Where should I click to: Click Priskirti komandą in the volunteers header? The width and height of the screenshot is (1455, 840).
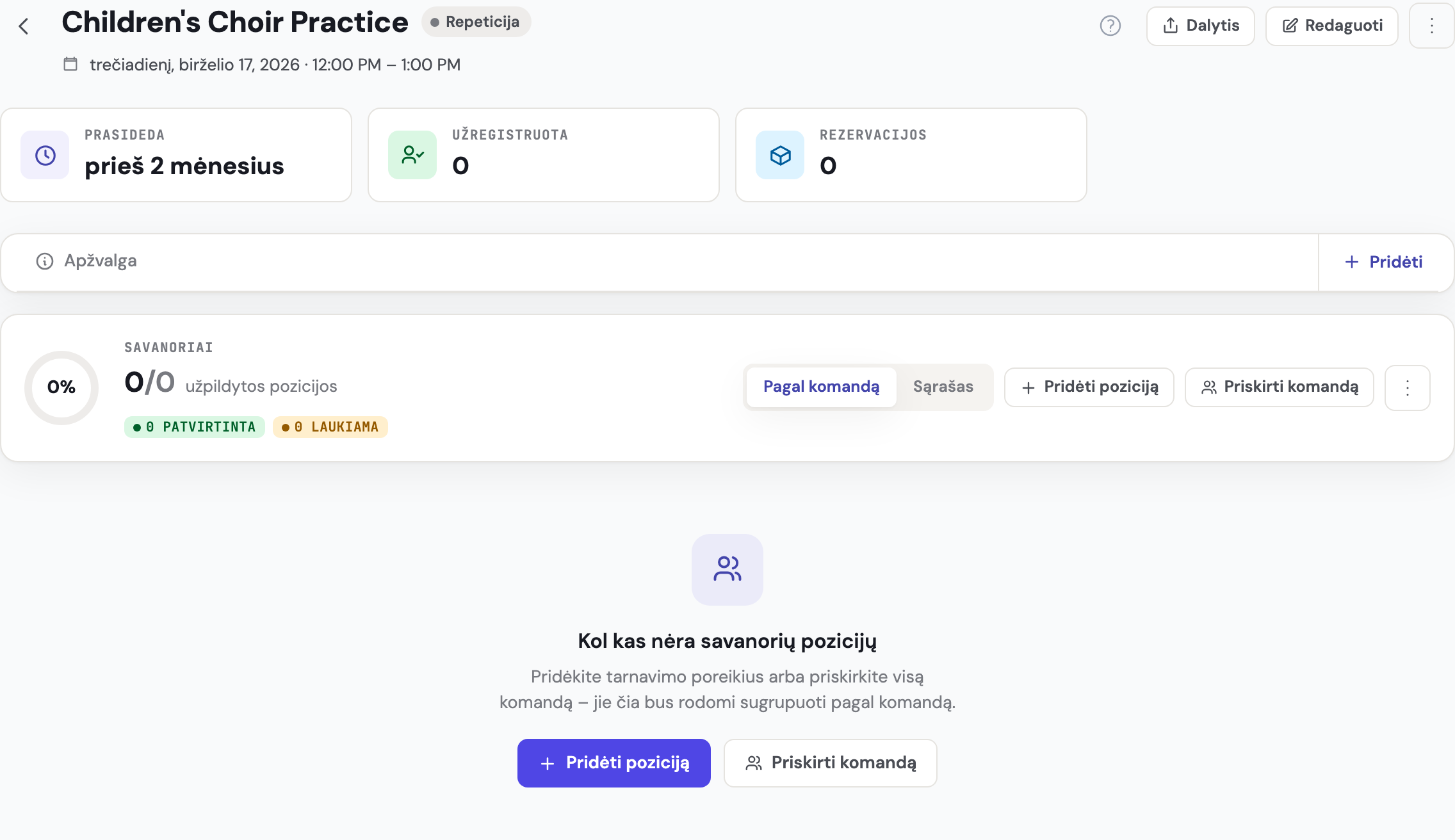click(x=1280, y=387)
